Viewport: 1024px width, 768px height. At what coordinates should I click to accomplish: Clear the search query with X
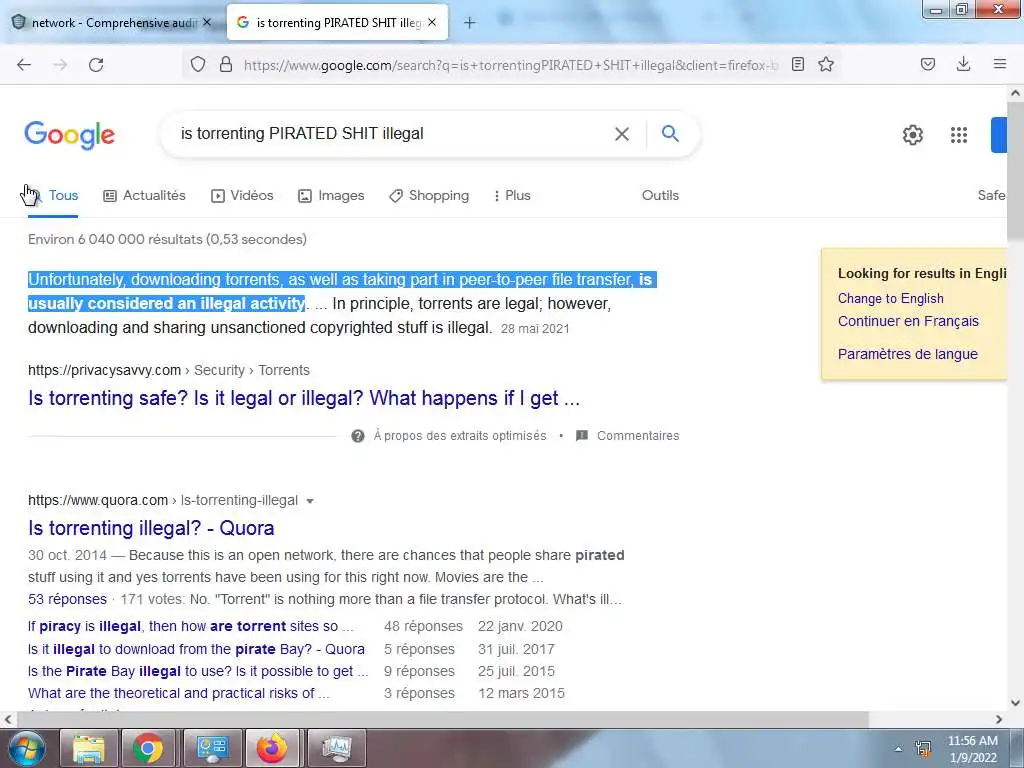point(622,134)
